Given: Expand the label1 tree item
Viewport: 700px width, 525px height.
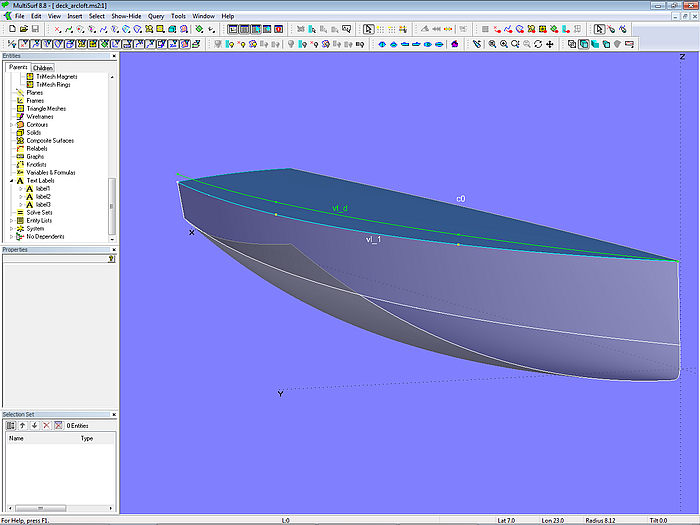Looking at the screenshot, I should point(20,189).
